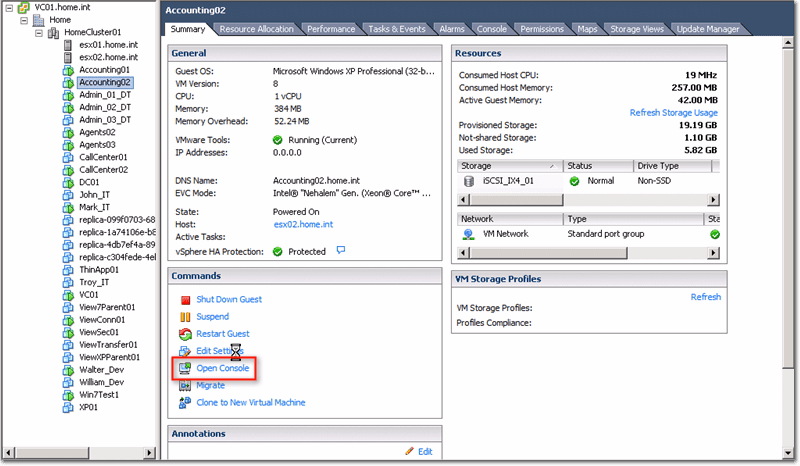Image resolution: width=800 pixels, height=466 pixels.
Task: Click the storage table left scroll arrow
Action: click(463, 200)
